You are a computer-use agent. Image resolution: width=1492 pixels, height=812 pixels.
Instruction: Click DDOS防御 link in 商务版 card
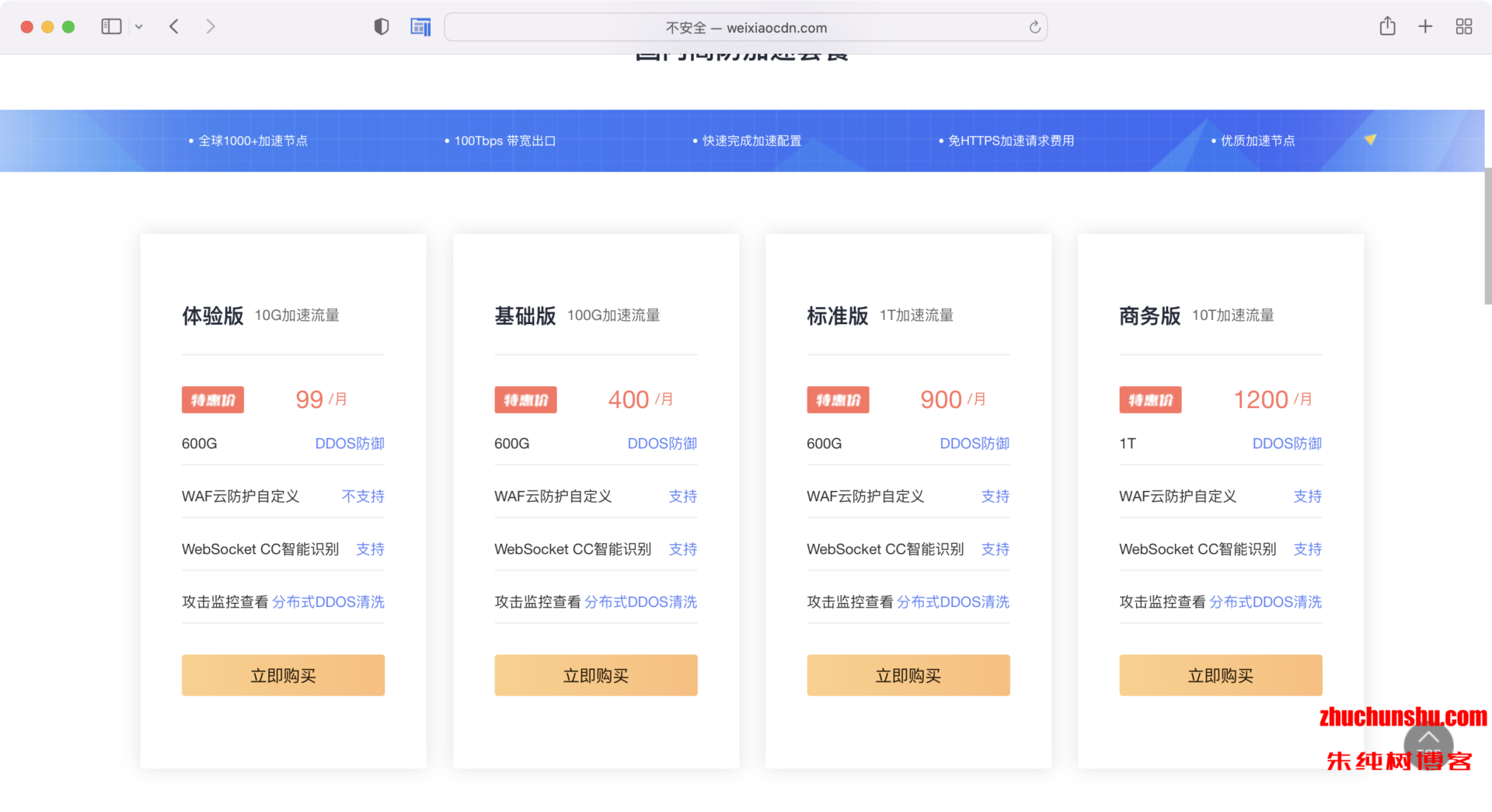1287,444
